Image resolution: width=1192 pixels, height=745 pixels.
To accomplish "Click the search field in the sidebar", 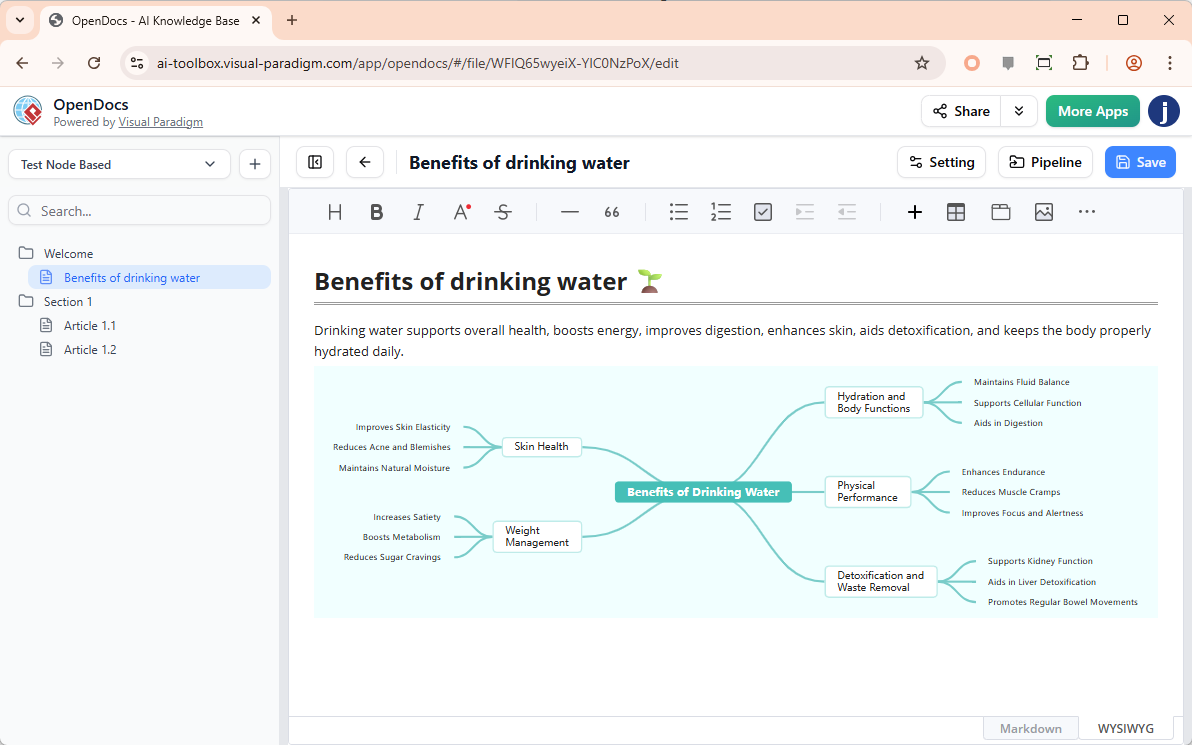I will click(x=139, y=210).
